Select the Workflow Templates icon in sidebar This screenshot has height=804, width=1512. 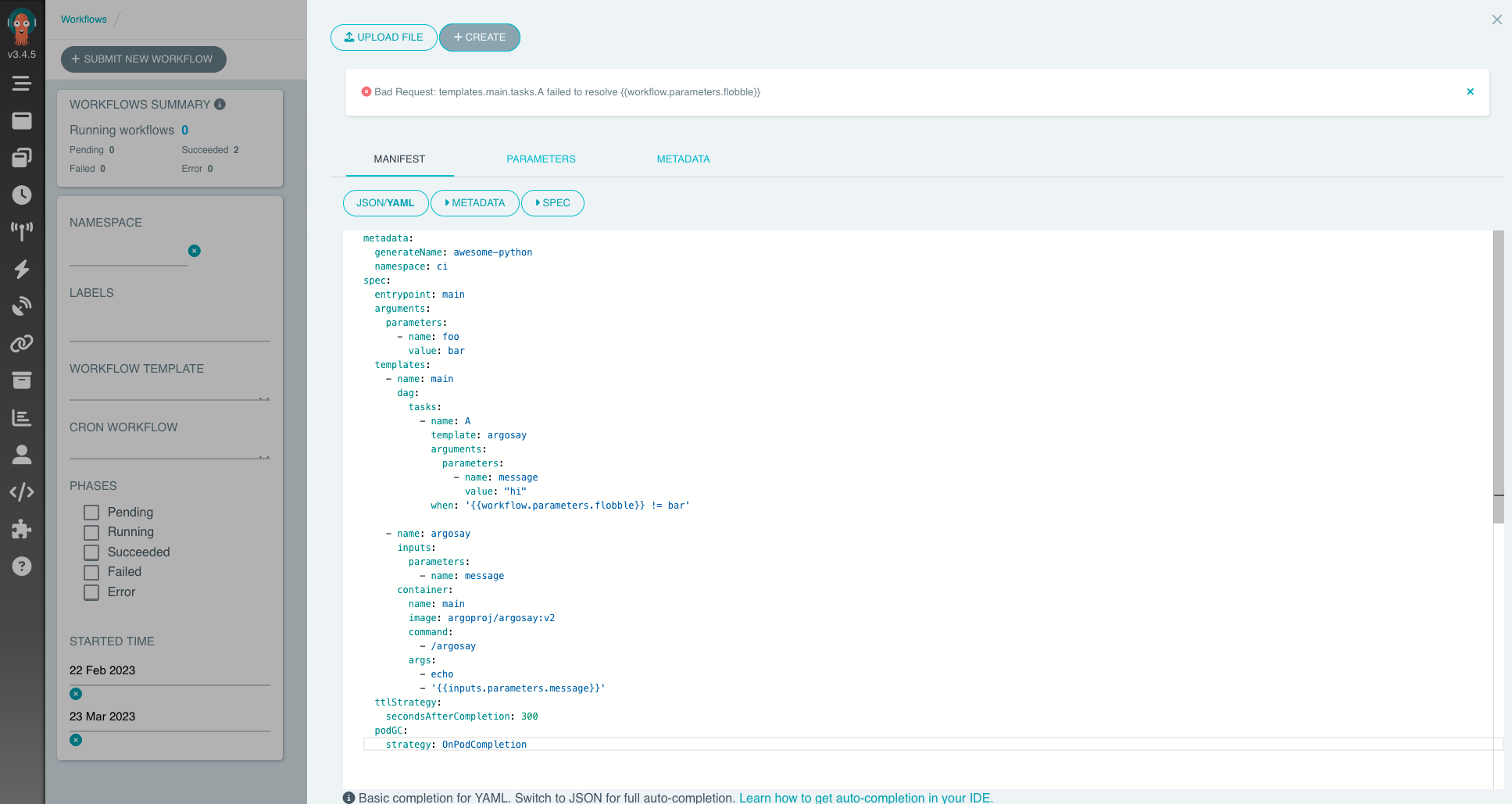(x=22, y=157)
